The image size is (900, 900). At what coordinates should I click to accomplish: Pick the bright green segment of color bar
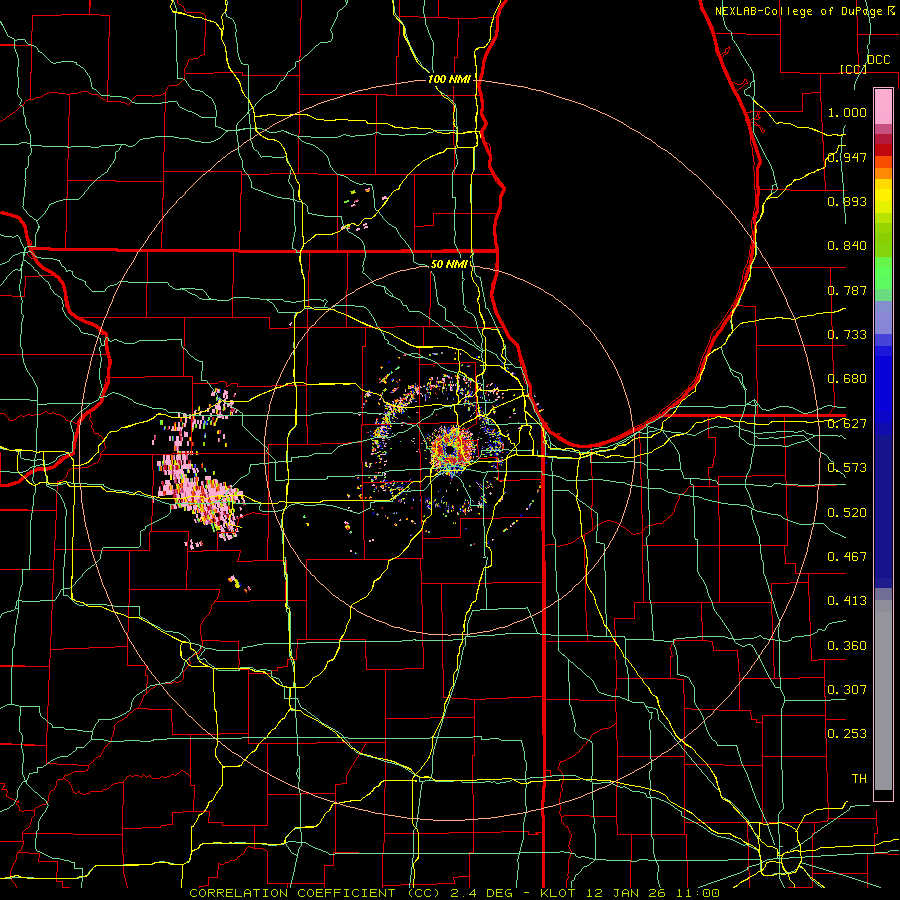tap(883, 273)
